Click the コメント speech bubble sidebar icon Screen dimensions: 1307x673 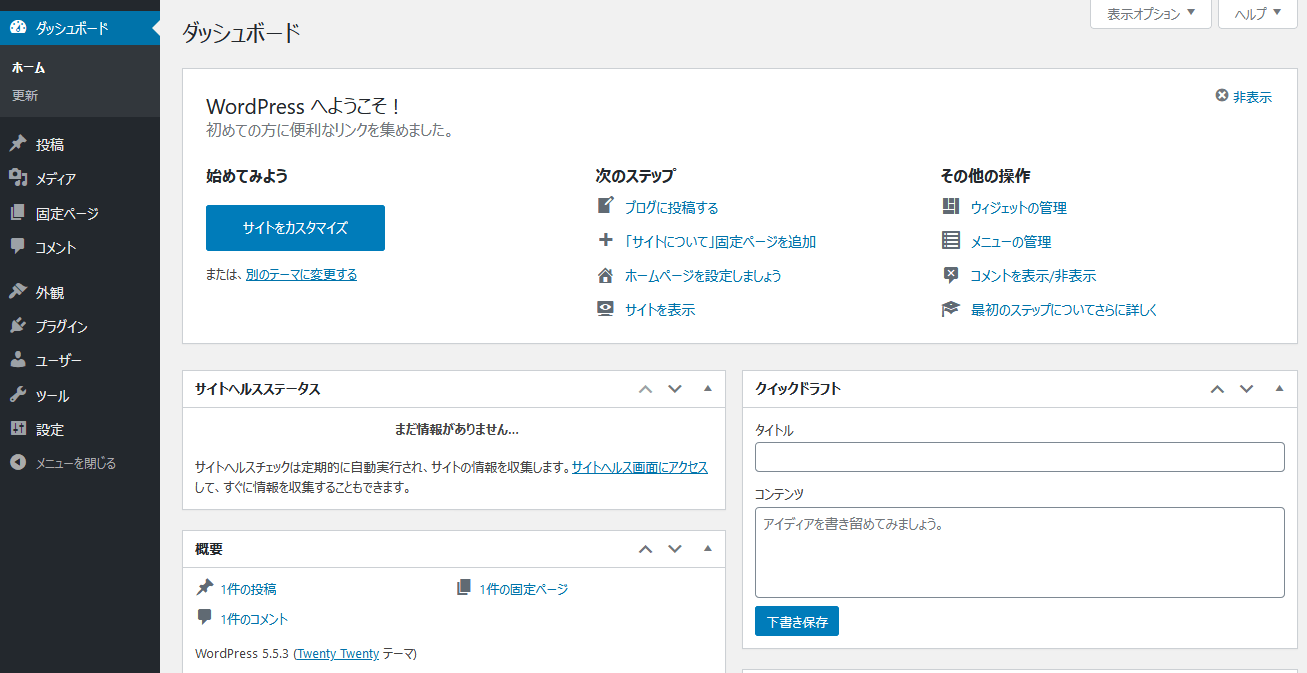point(18,246)
